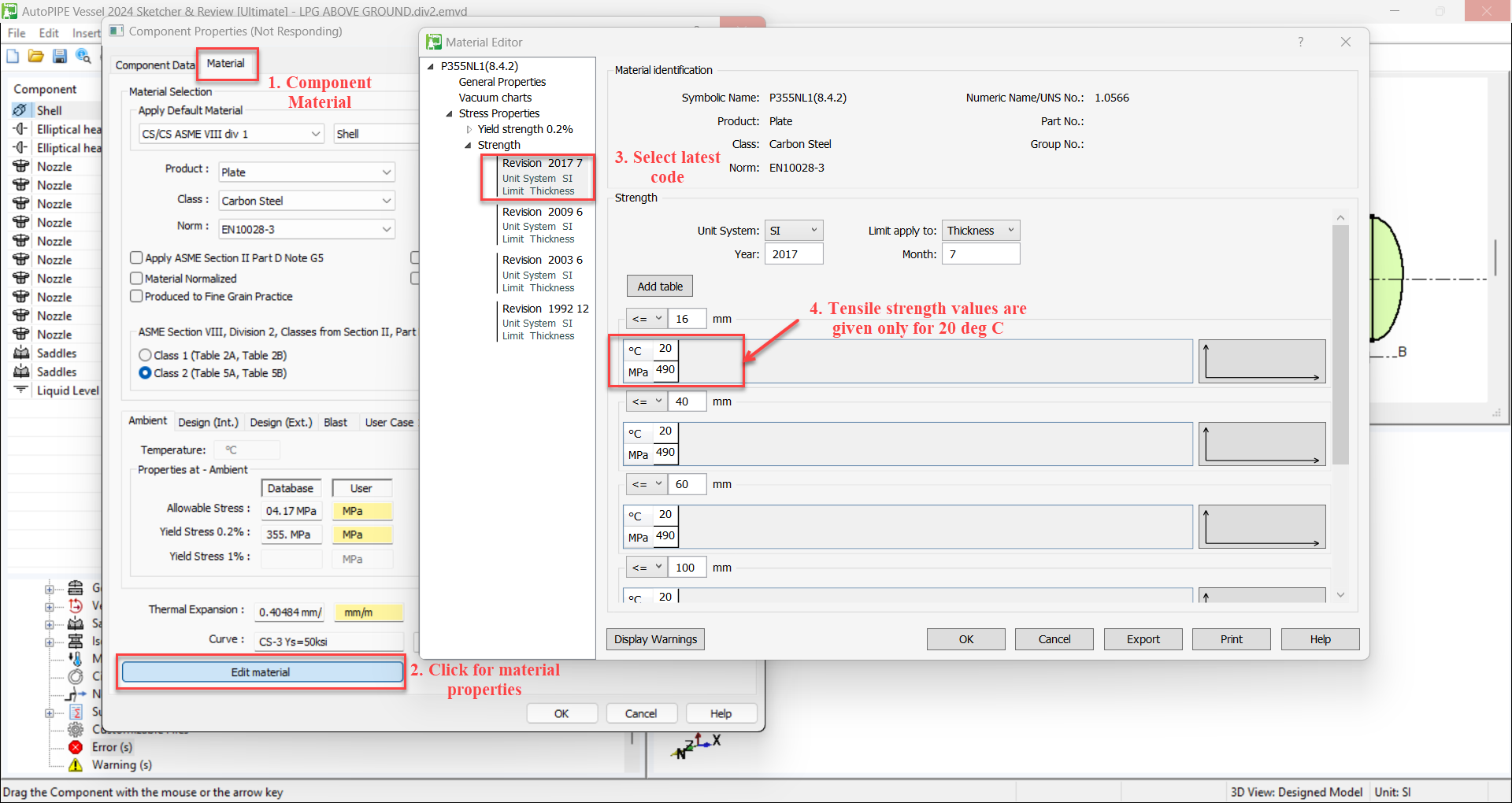Viewport: 1512px width, 803px height.
Task: Click OK in the Material Editor
Action: point(965,639)
